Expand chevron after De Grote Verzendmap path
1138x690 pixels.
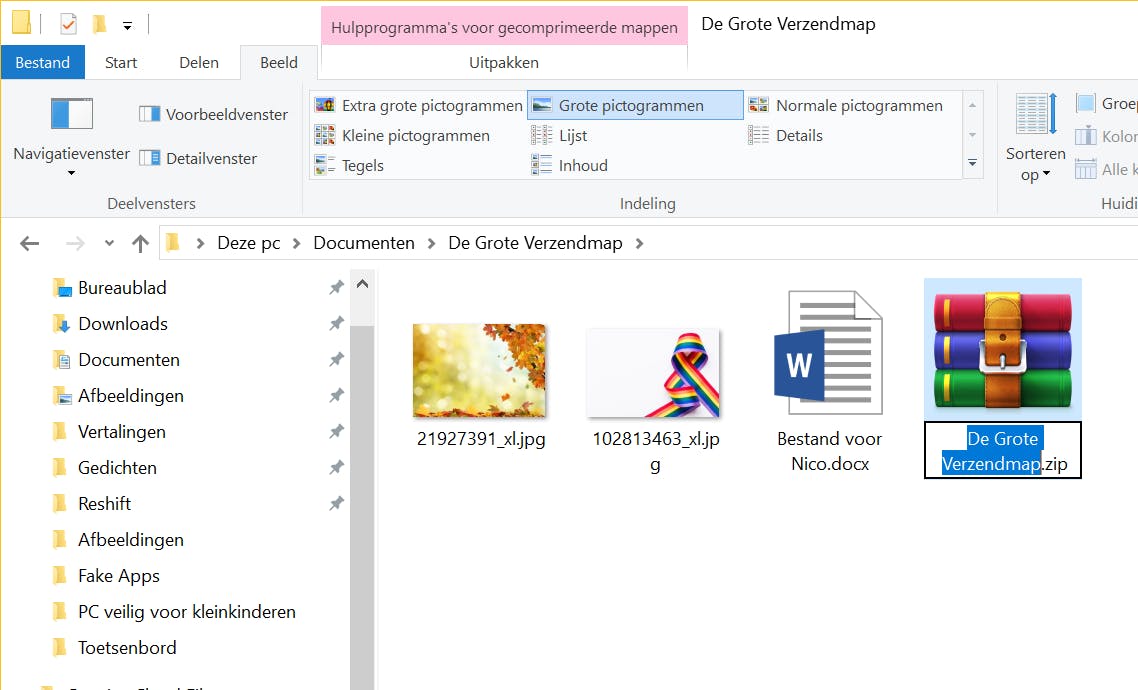[x=639, y=243]
